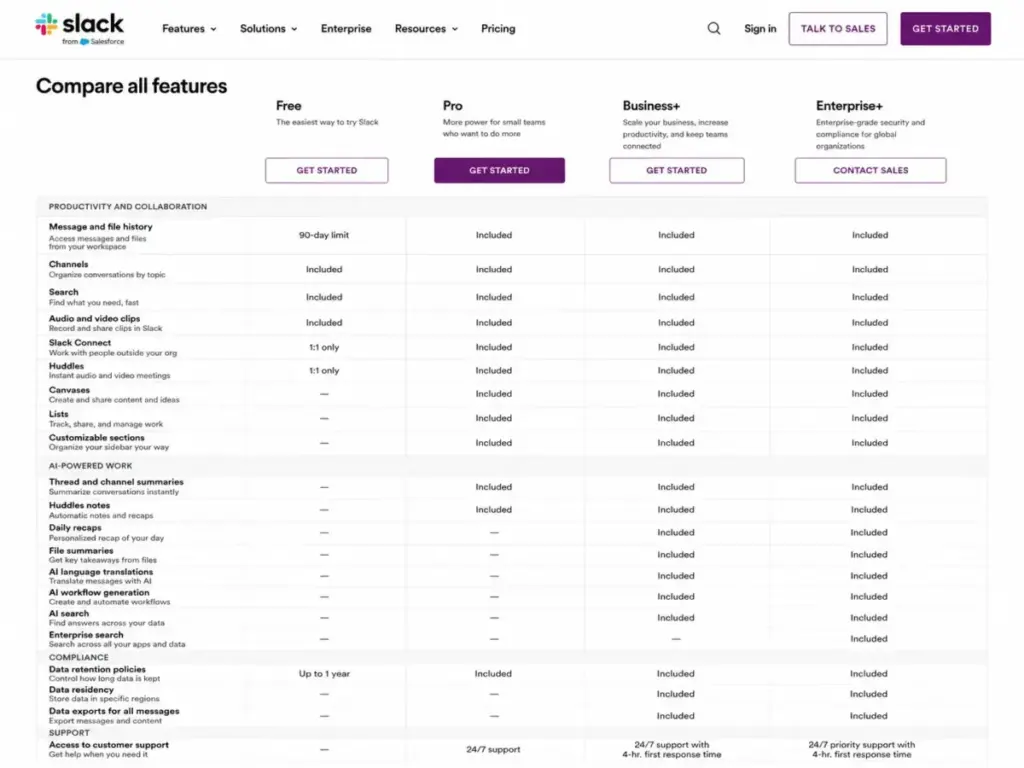1024x768 pixels.
Task: Click Enterprise+ Included cell for Enterprise search
Action: pos(869,639)
